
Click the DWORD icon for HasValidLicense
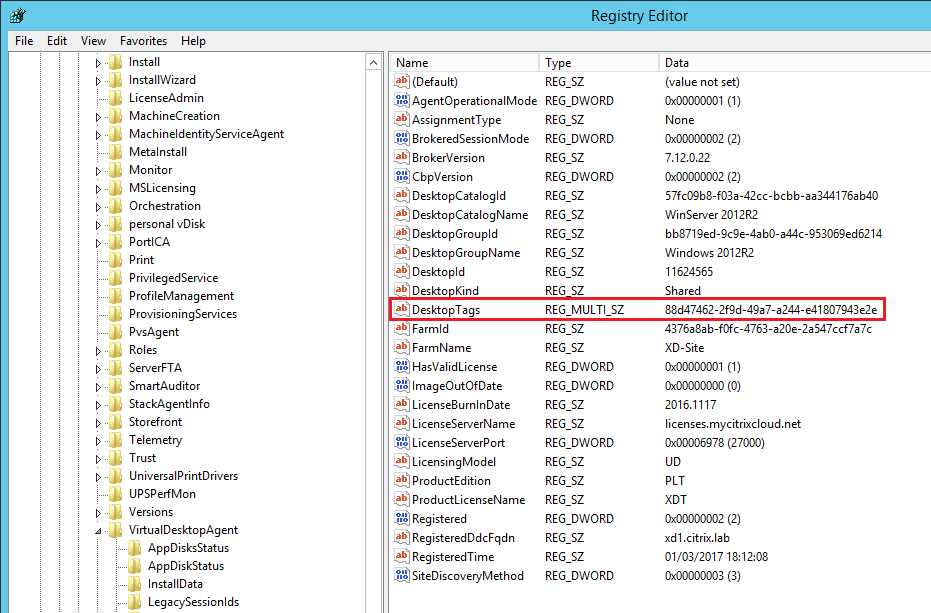pos(402,366)
